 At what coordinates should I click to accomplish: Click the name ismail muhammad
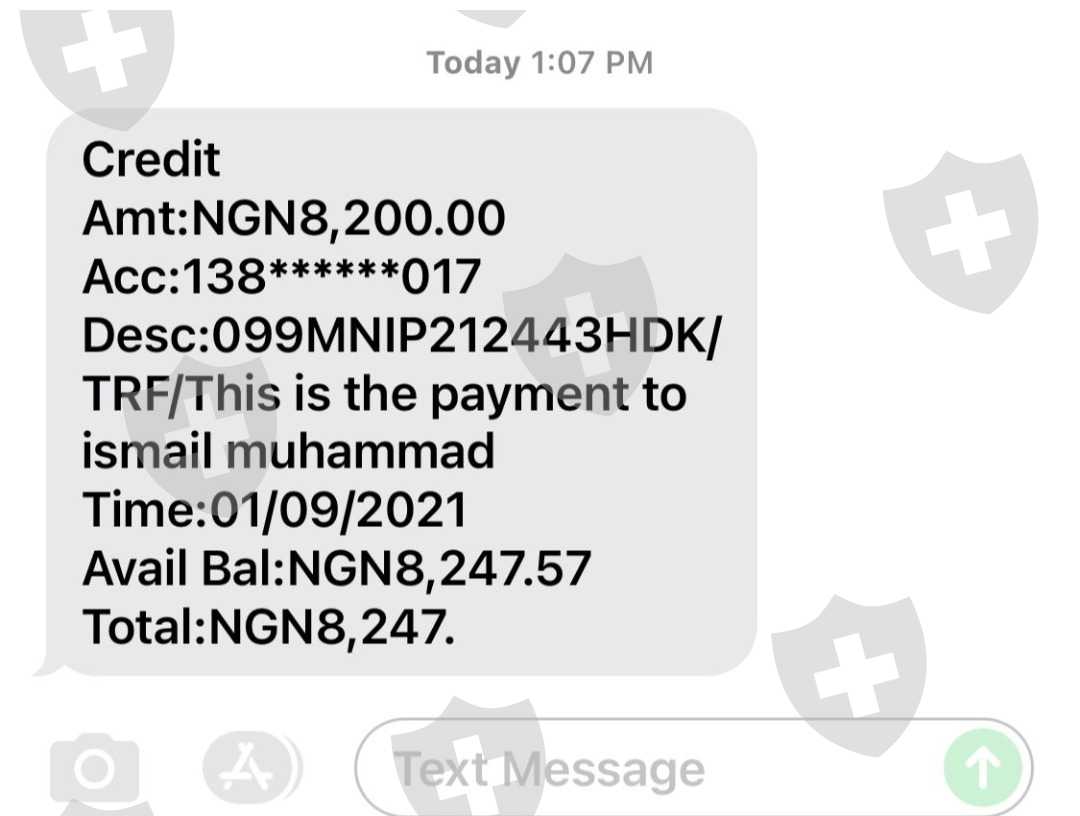pos(288,452)
